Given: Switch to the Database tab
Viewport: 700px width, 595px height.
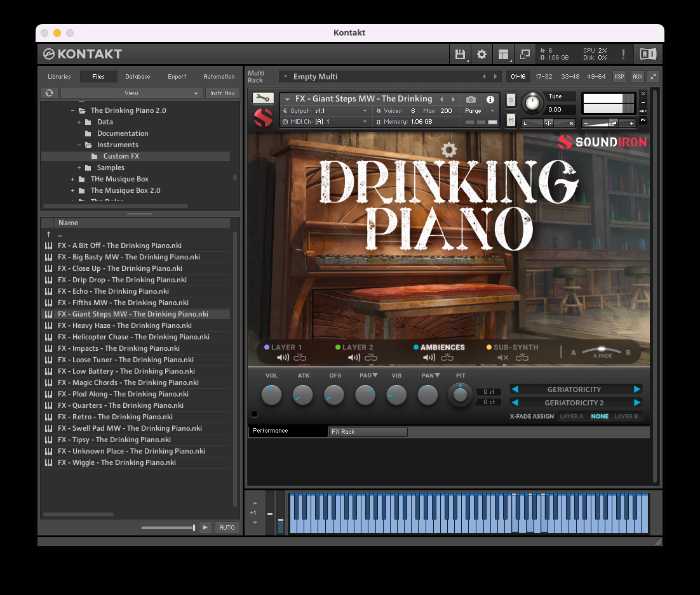Looking at the screenshot, I should tap(138, 77).
